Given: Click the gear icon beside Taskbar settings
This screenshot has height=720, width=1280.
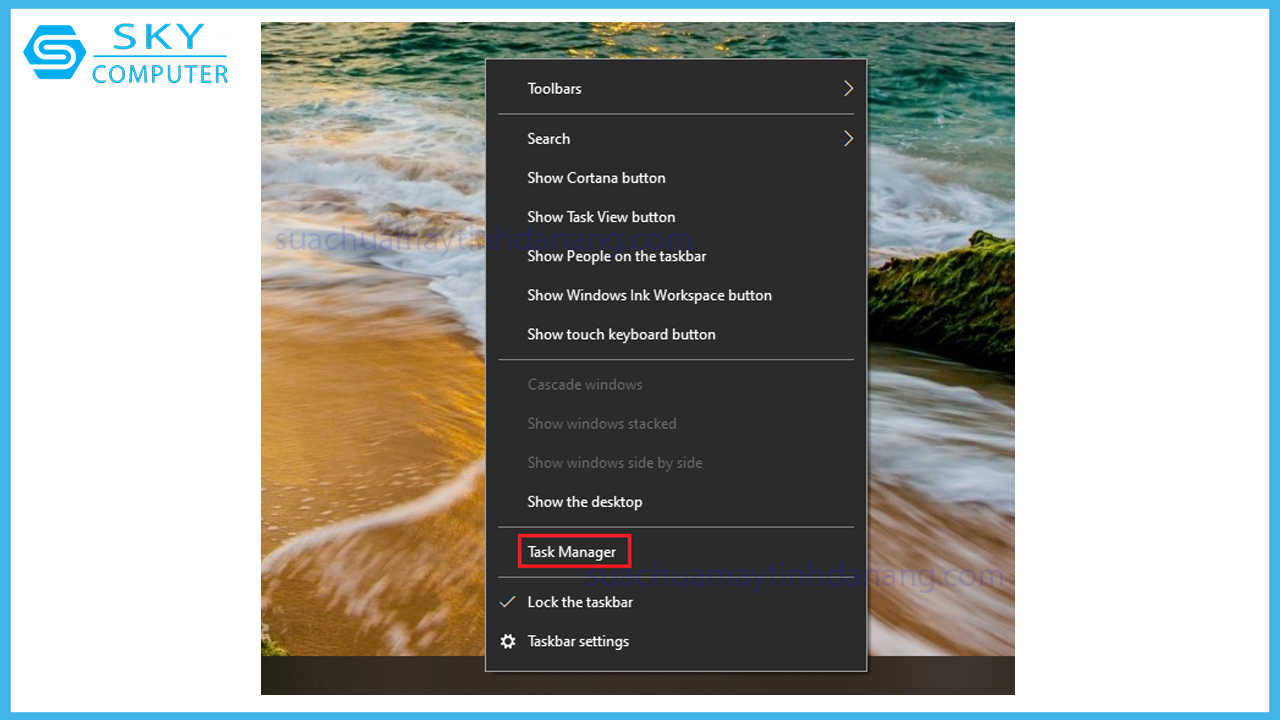Looking at the screenshot, I should click(x=508, y=641).
